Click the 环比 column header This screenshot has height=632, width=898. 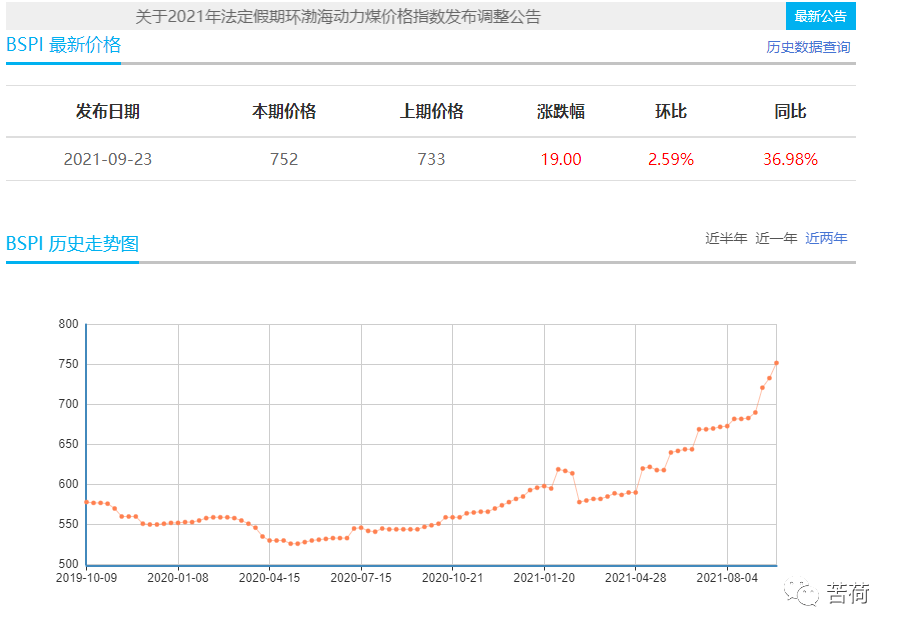coord(671,111)
